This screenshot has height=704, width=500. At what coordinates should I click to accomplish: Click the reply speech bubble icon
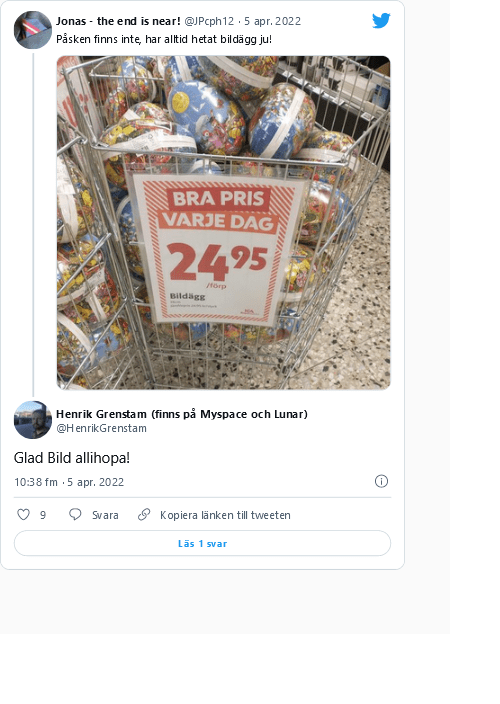click(75, 514)
